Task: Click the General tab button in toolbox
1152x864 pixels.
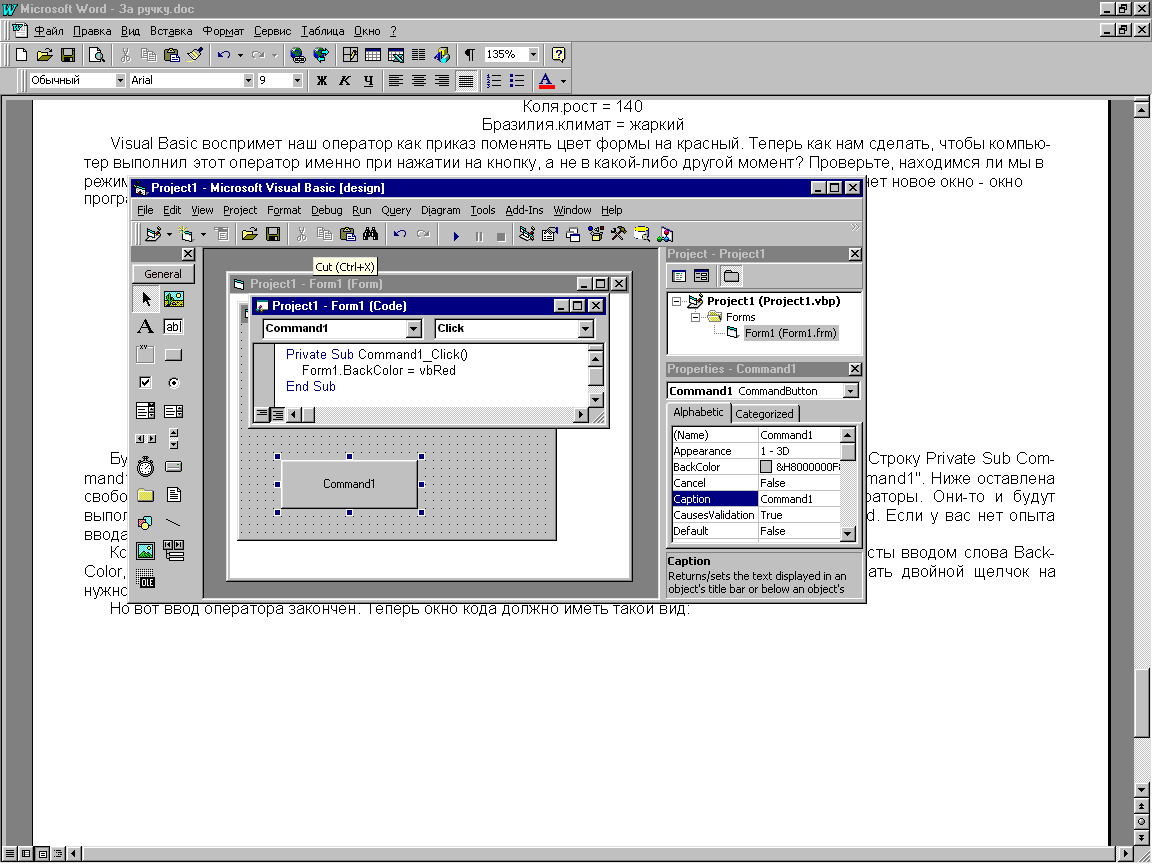Action: tap(163, 274)
